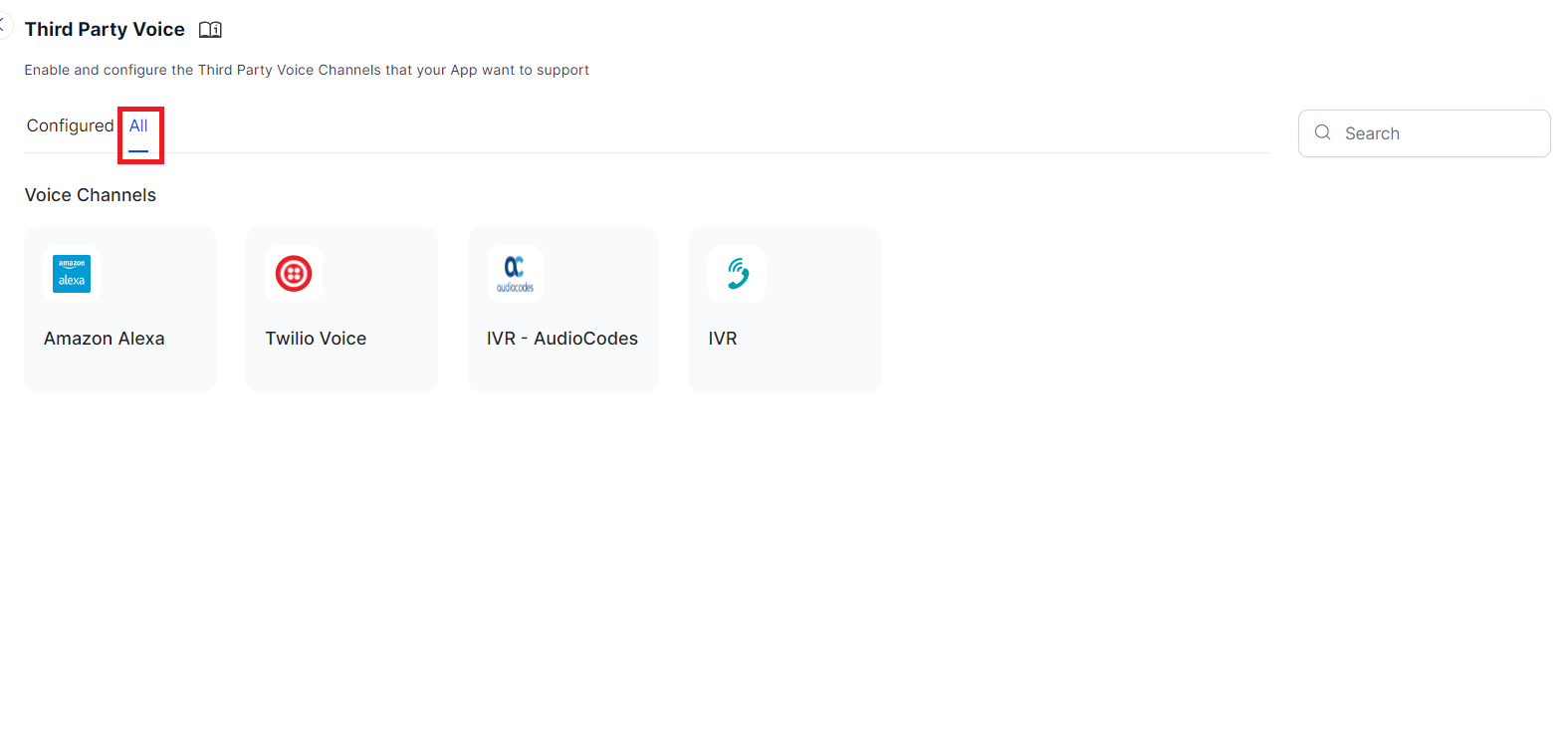Click the Third Party Voice description text
Viewport: 1568px width, 731px height.
pos(307,70)
